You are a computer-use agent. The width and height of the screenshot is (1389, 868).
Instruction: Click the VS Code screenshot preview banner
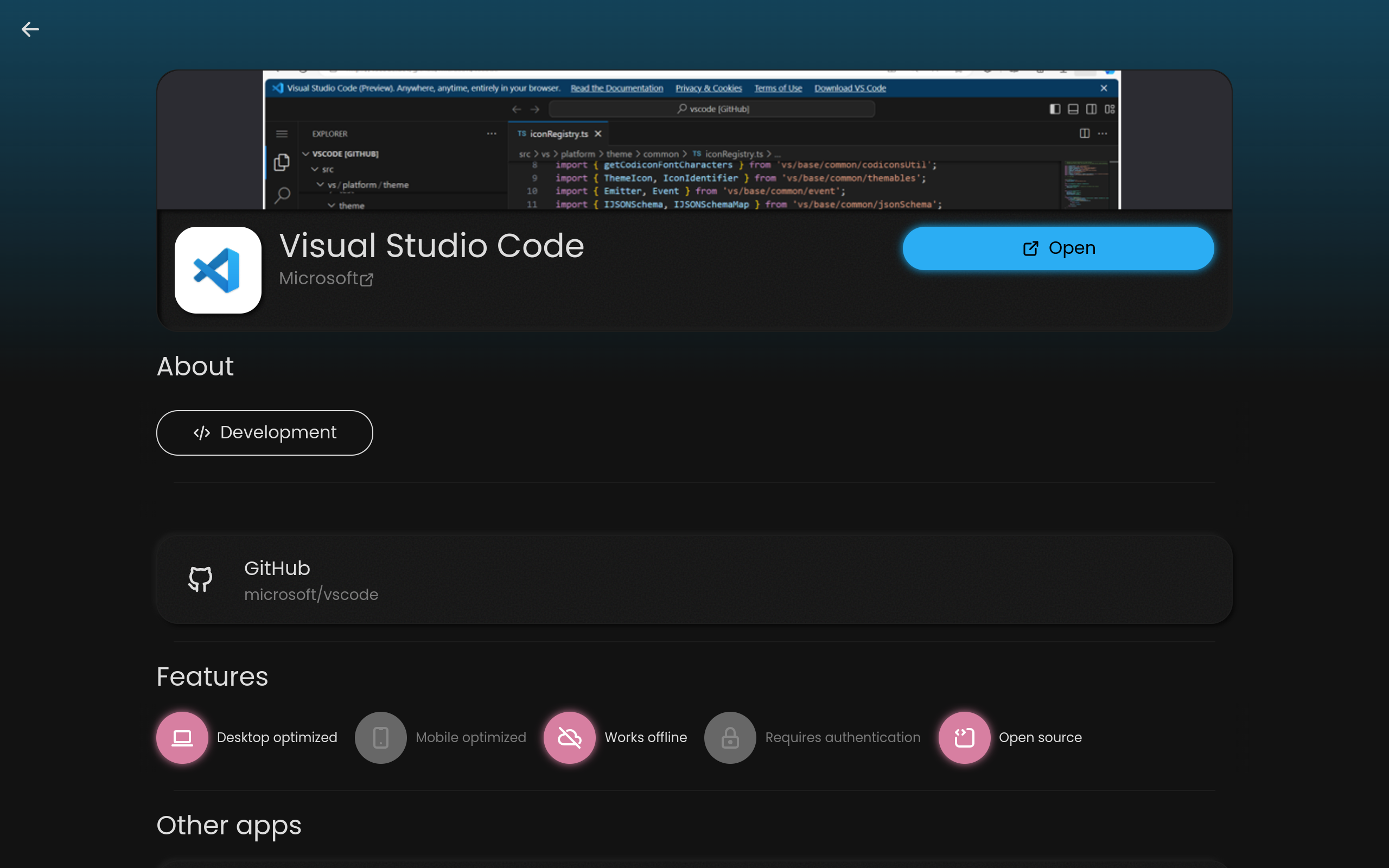point(691,140)
